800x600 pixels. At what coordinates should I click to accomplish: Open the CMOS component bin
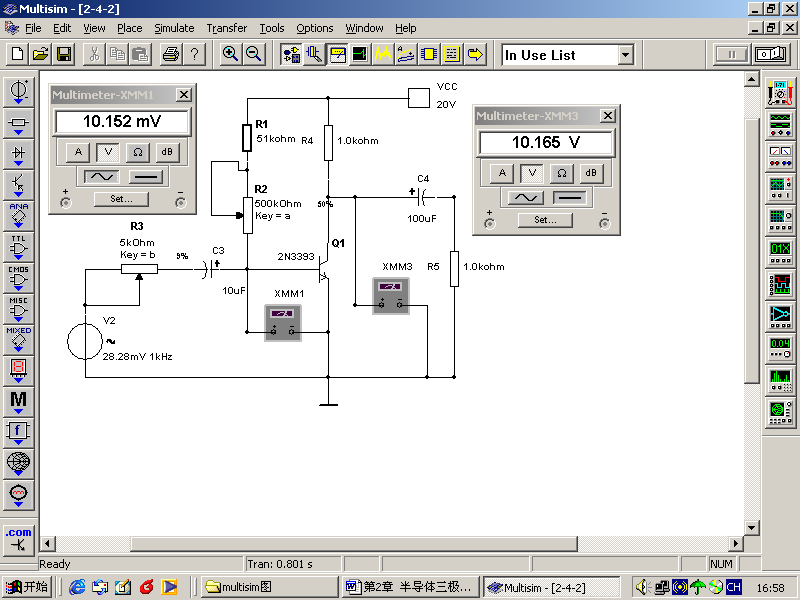(x=19, y=279)
